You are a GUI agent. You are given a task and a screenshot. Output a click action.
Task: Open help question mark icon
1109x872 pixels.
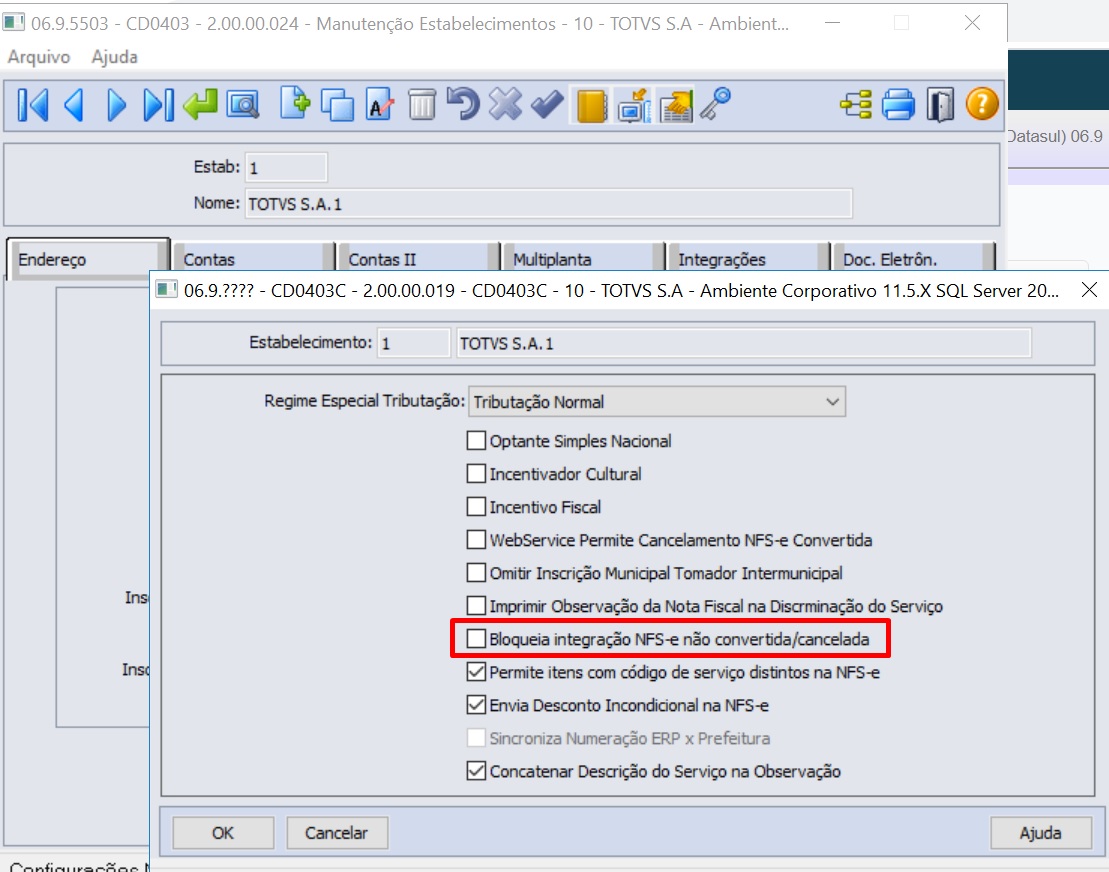(x=982, y=105)
